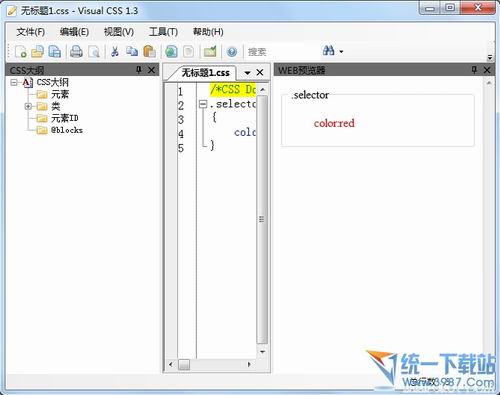
Task: Click editor horizontal scroll left arrow
Action: tap(171, 364)
